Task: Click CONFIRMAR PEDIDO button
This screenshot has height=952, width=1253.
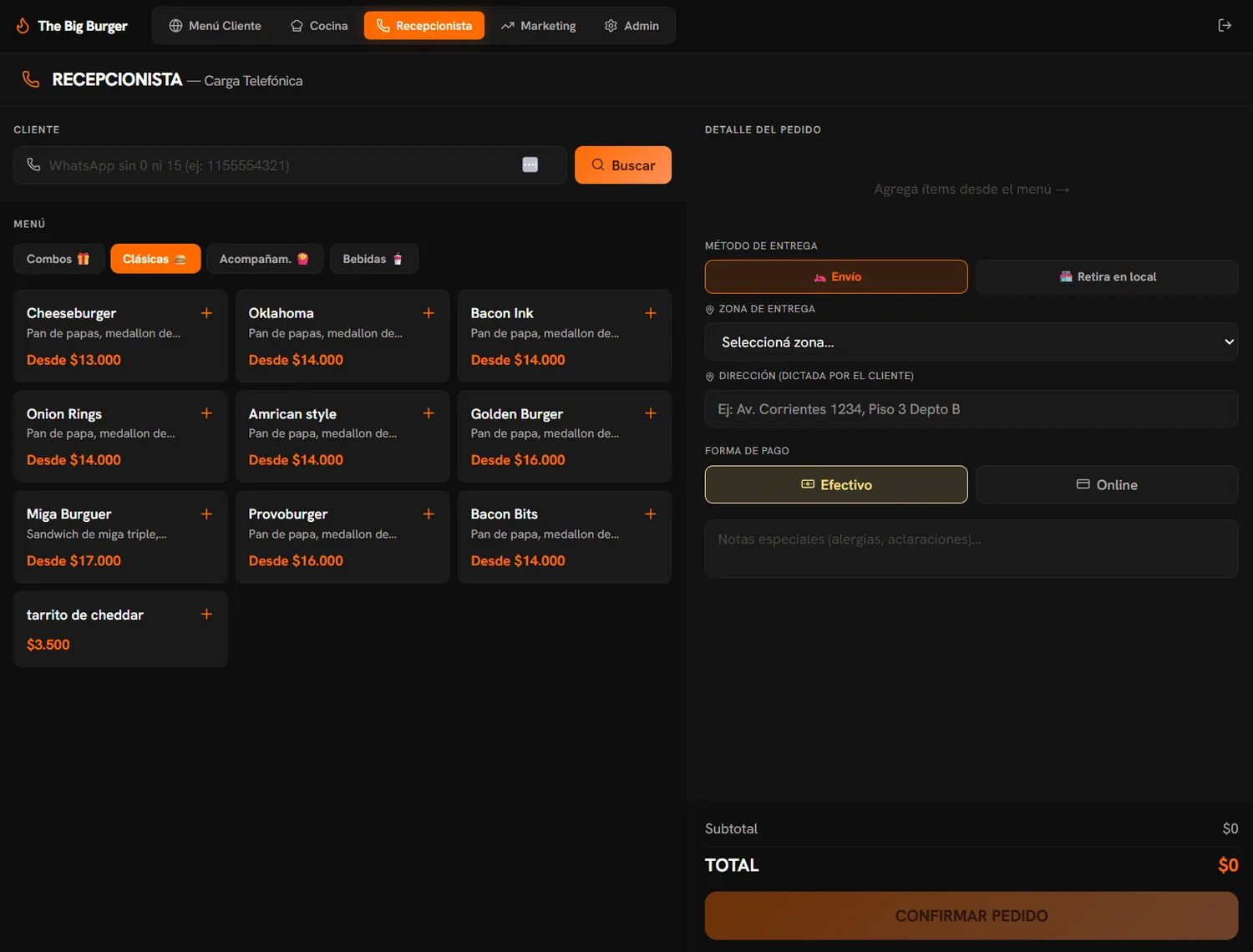Action: pos(971,916)
